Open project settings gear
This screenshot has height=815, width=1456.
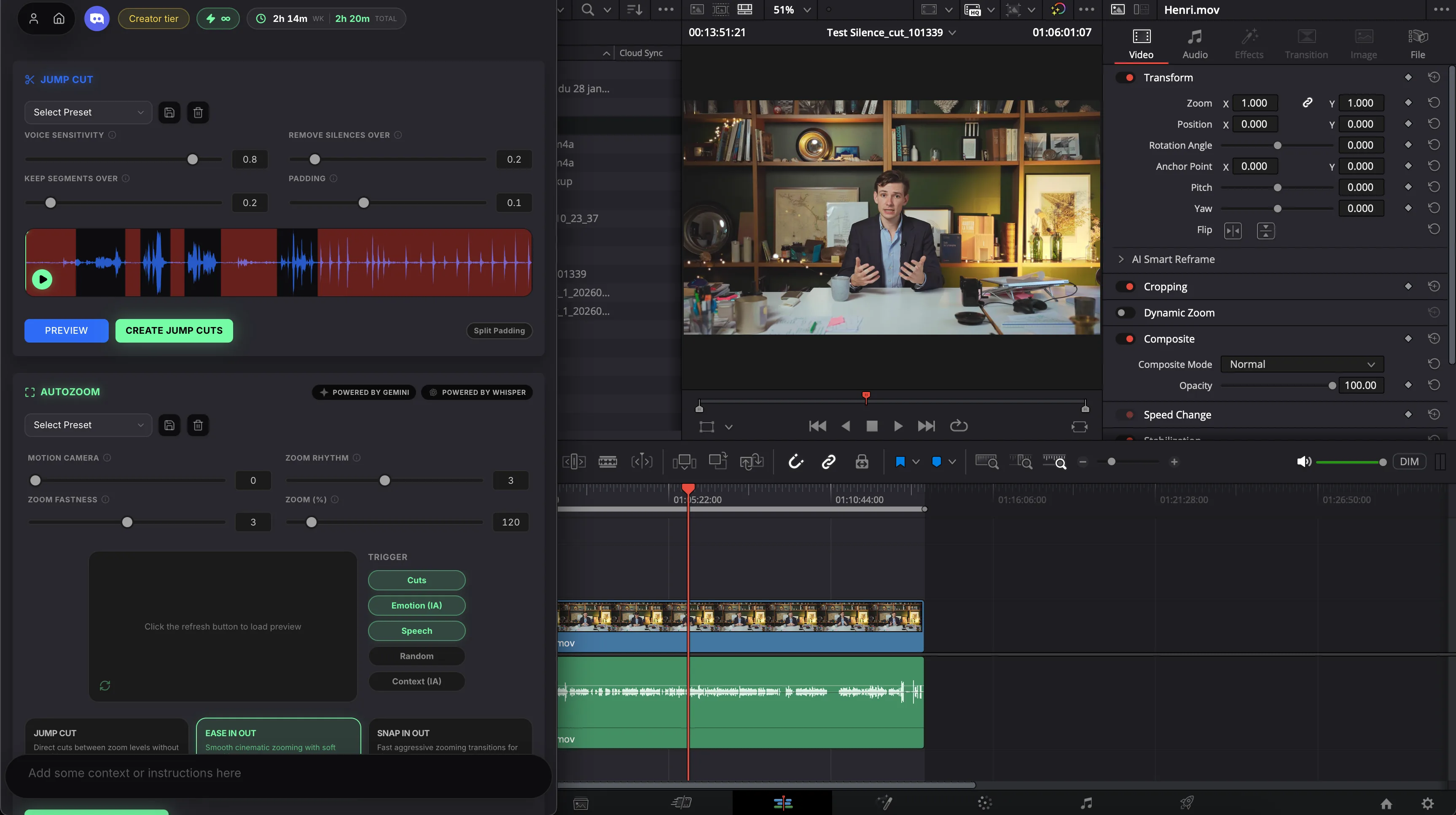pyautogui.click(x=1428, y=803)
